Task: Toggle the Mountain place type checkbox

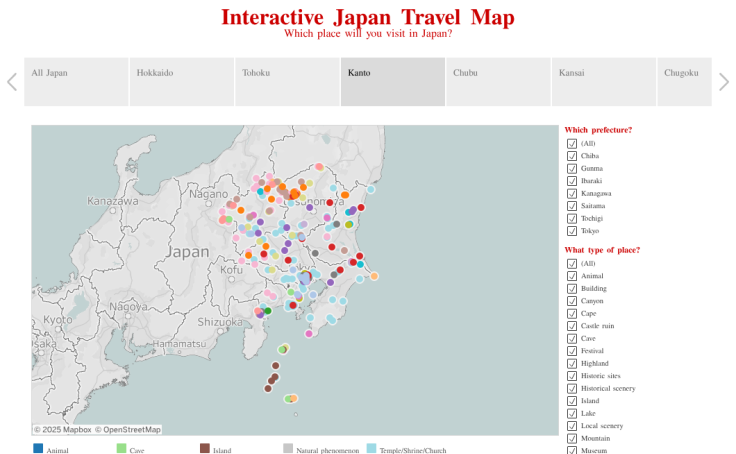Action: tap(572, 438)
